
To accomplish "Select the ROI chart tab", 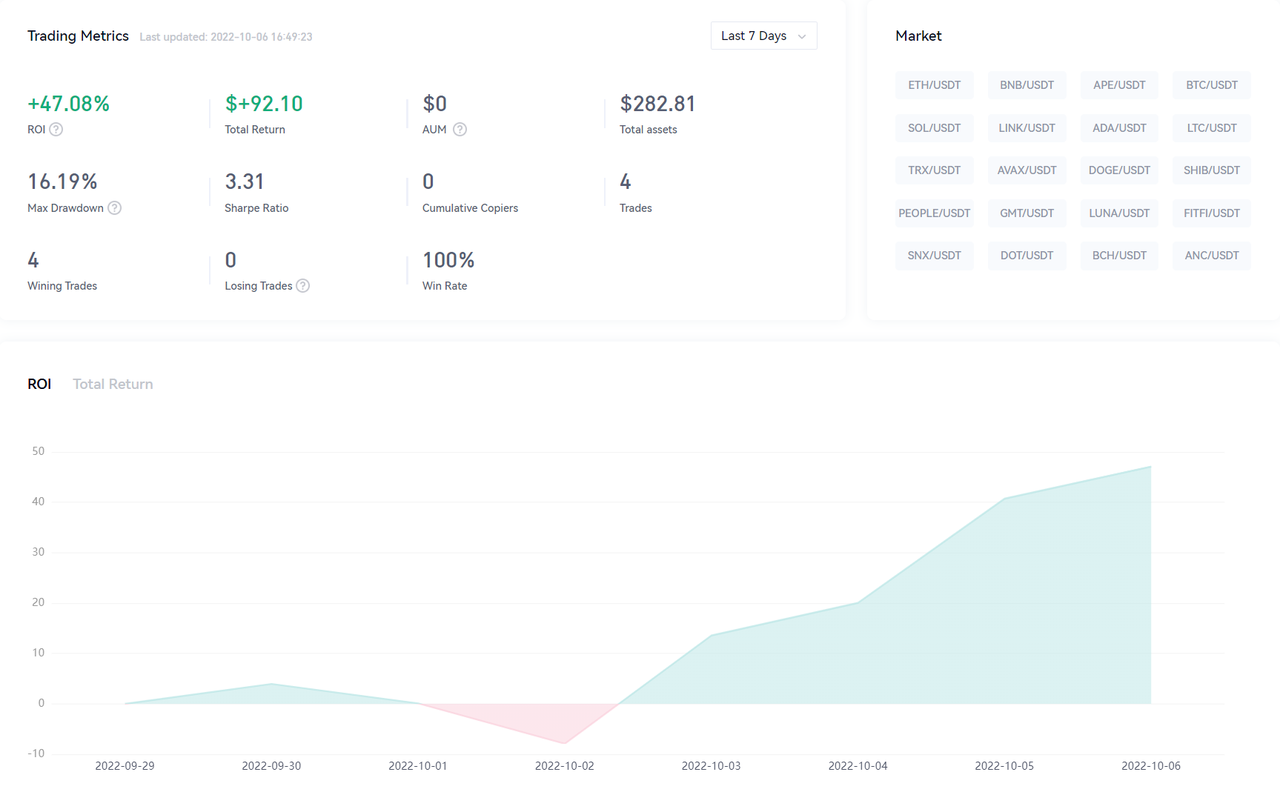I will click(39, 384).
